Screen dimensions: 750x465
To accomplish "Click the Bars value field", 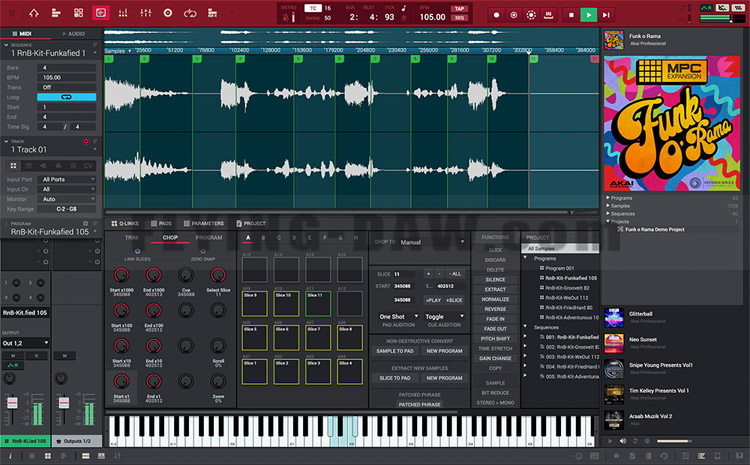I will pos(66,67).
